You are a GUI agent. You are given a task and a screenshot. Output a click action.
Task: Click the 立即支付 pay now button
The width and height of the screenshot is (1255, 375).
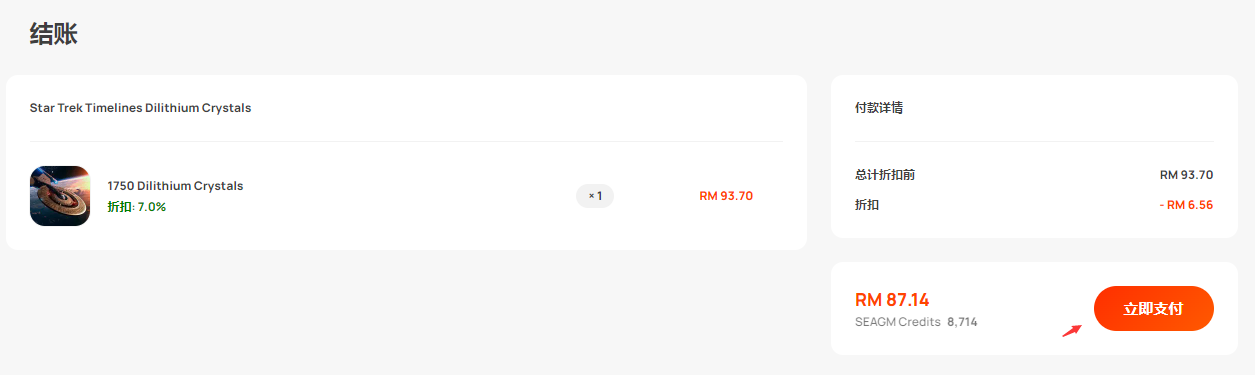1153,309
